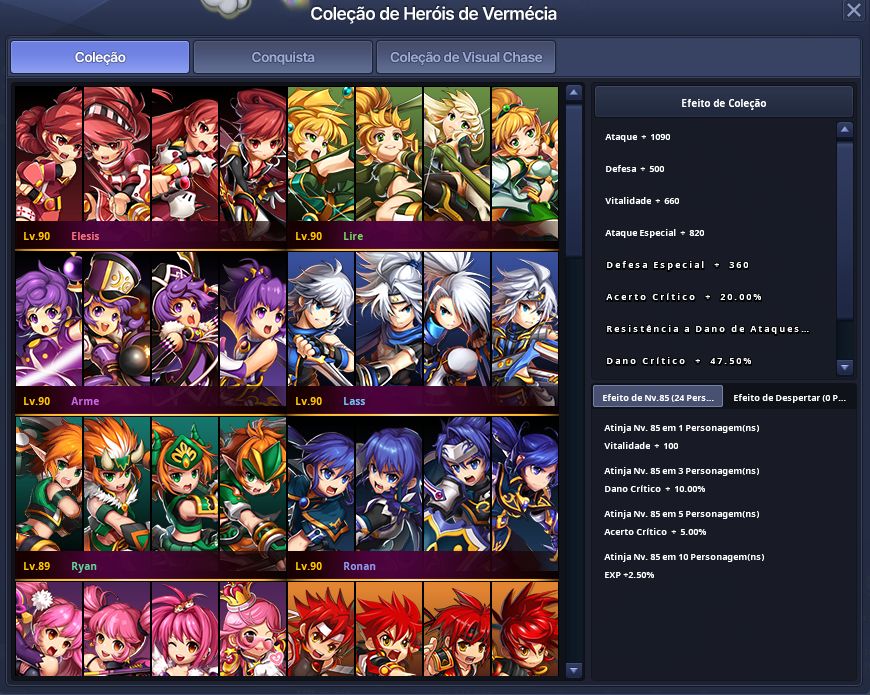Image resolution: width=870 pixels, height=695 pixels.
Task: Select pink-haired hero portrait with crown
Action: 252,629
